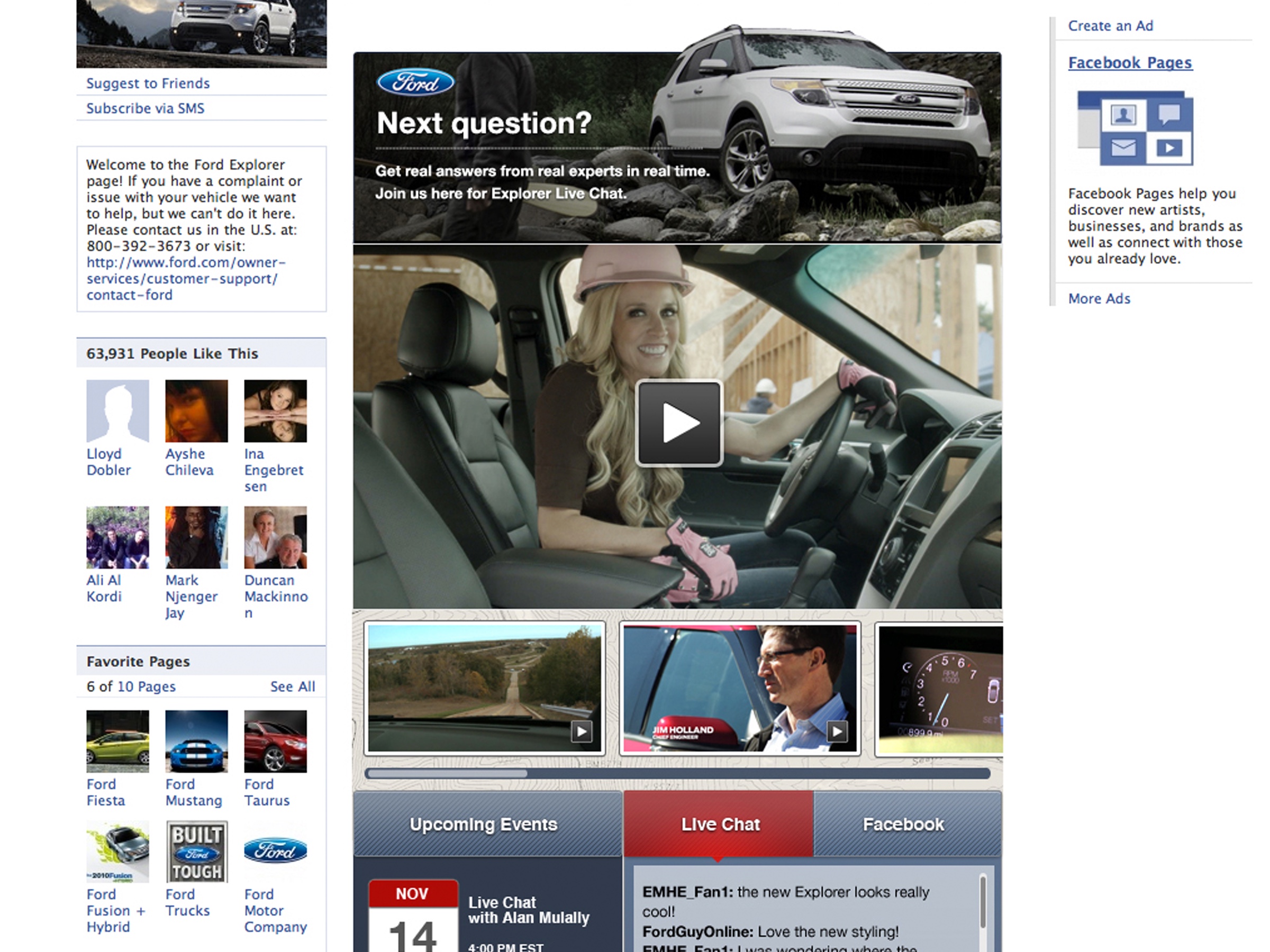Click the Lloyd Dobler name link
This screenshot has width=1270, height=952.
[x=108, y=462]
